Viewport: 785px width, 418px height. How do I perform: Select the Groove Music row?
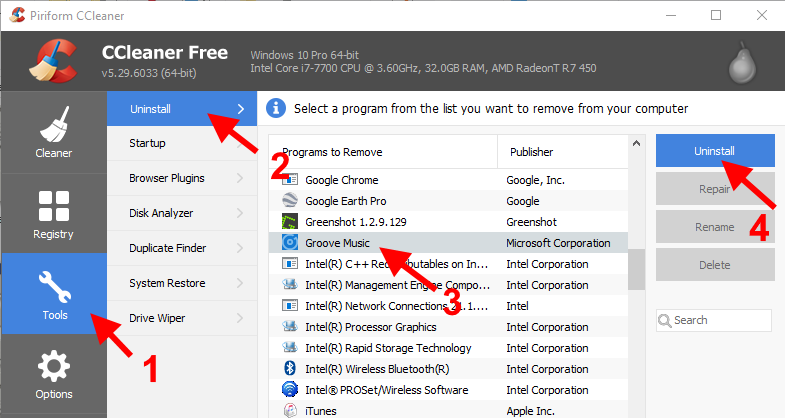pos(448,243)
